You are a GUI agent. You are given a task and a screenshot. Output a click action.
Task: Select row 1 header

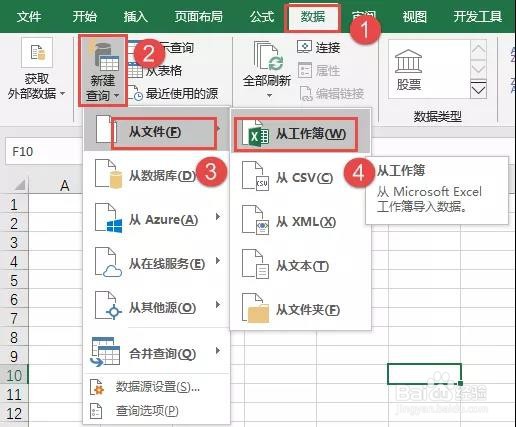(x=14, y=204)
